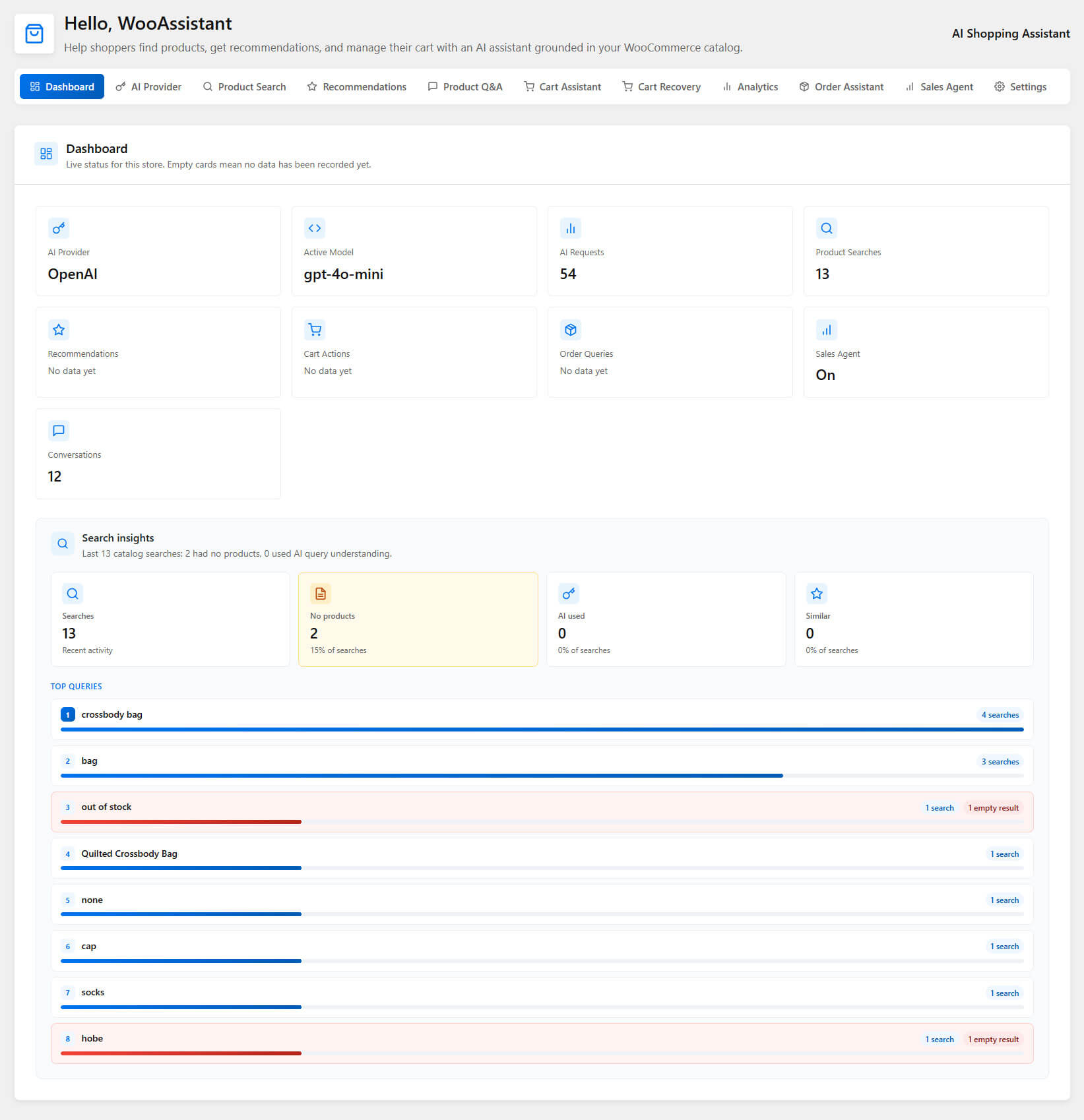Click the AI Requests value 54
The width and height of the screenshot is (1084, 1120).
(x=568, y=274)
